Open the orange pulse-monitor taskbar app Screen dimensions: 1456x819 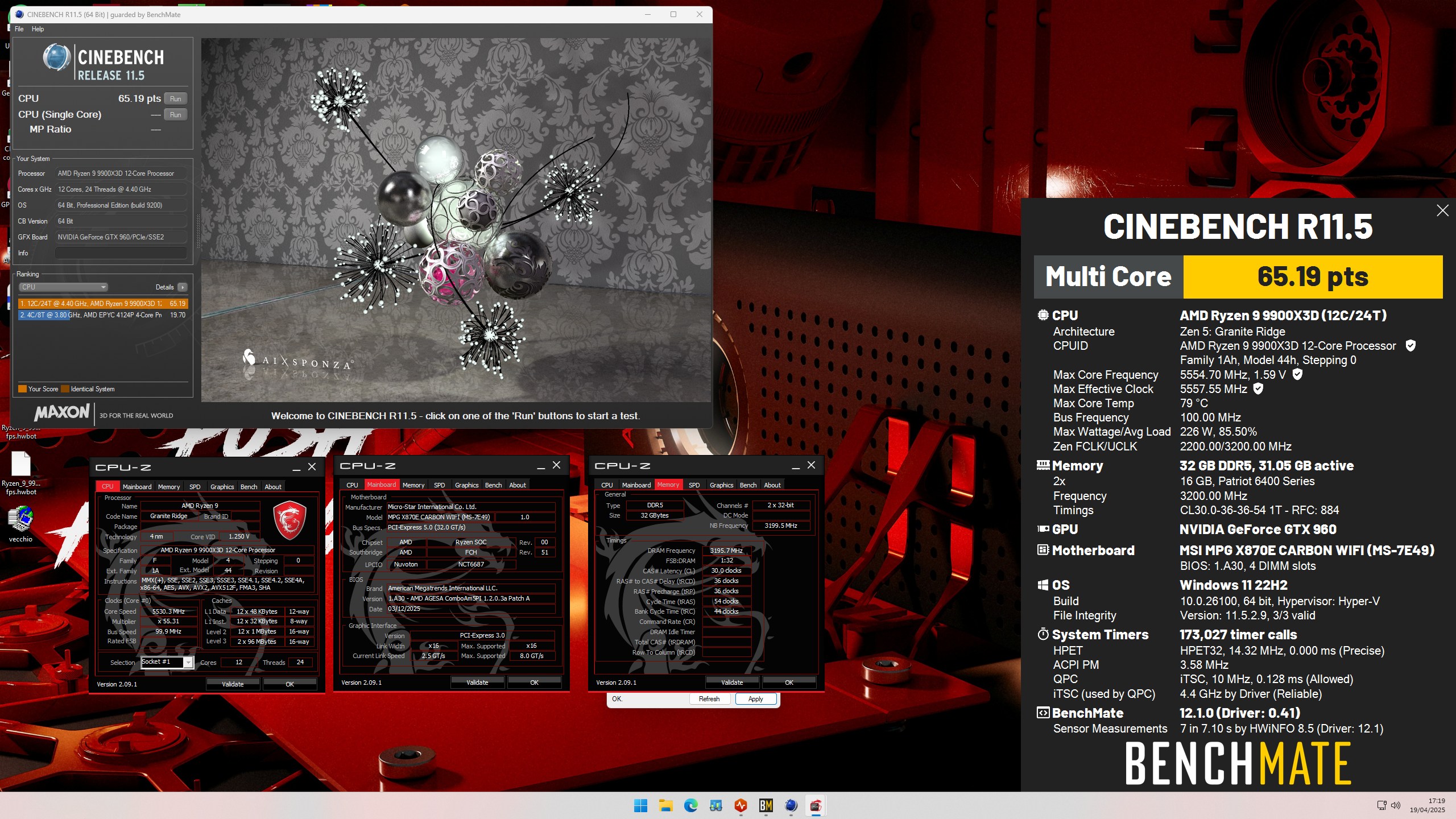(741, 805)
